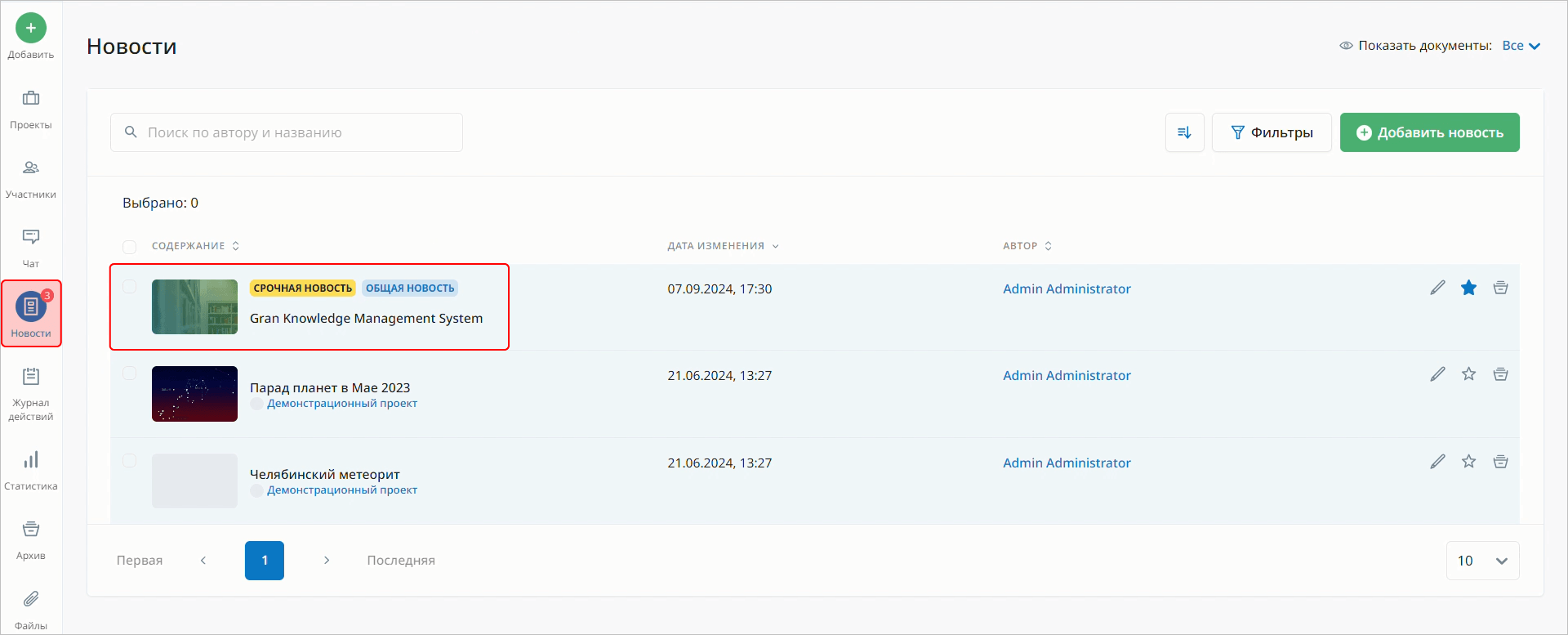Screen dimensions: 1568x635
Task: Click the sort order icon button
Action: pos(1184,132)
